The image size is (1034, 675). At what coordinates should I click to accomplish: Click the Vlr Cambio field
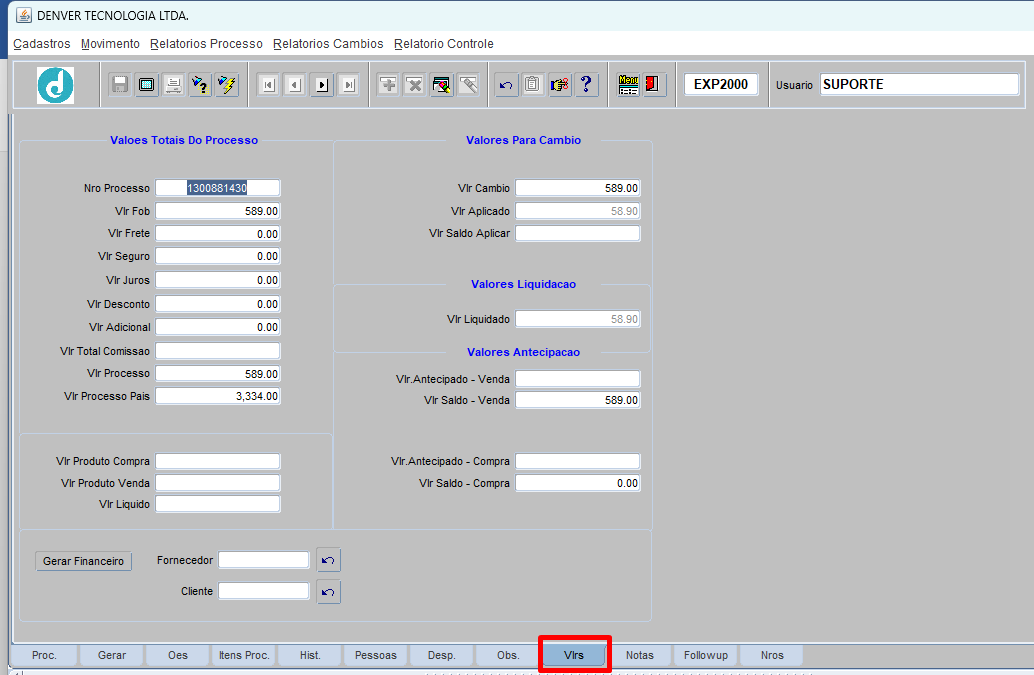tap(578, 188)
